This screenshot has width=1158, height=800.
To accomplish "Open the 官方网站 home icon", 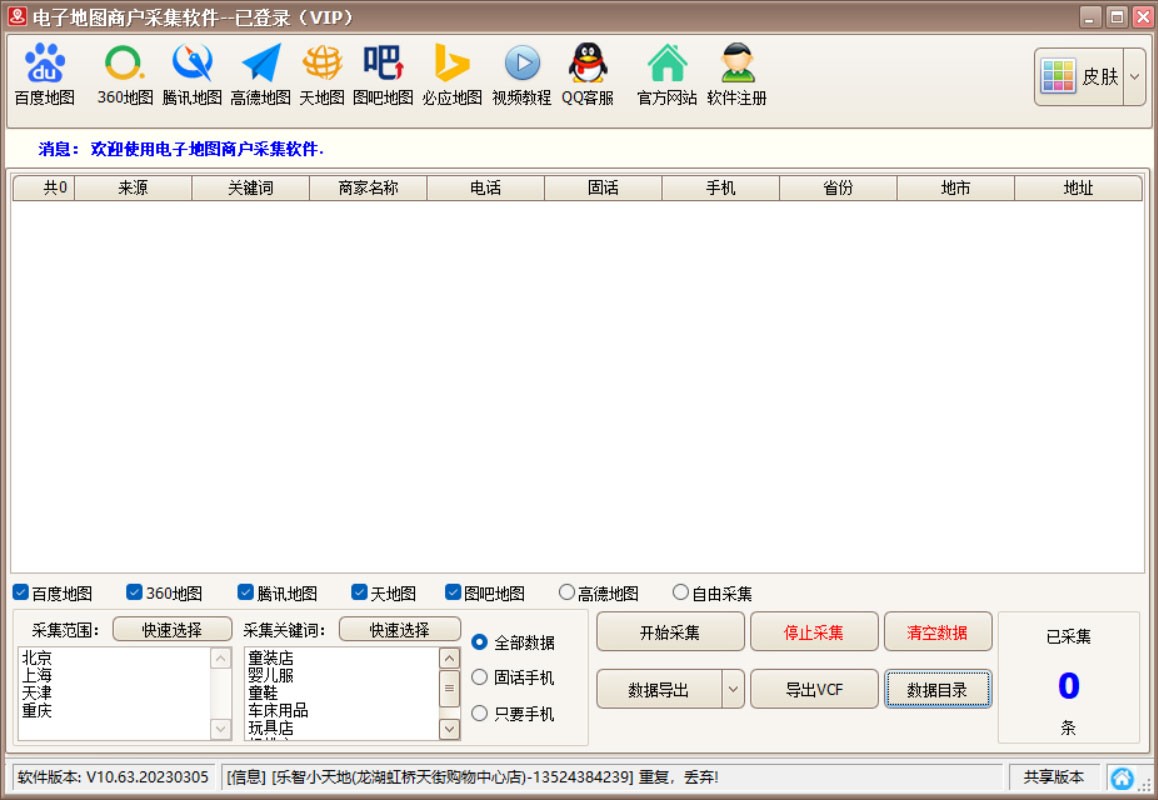I will coord(667,65).
